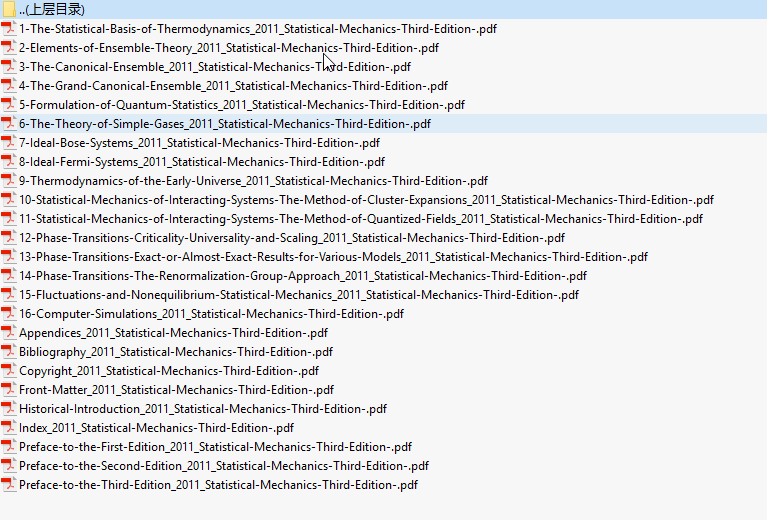Select file name 2-Elements-of-Ensemble-Theory_2011 pdf
Screen dimensions: 767x520
(x=229, y=48)
